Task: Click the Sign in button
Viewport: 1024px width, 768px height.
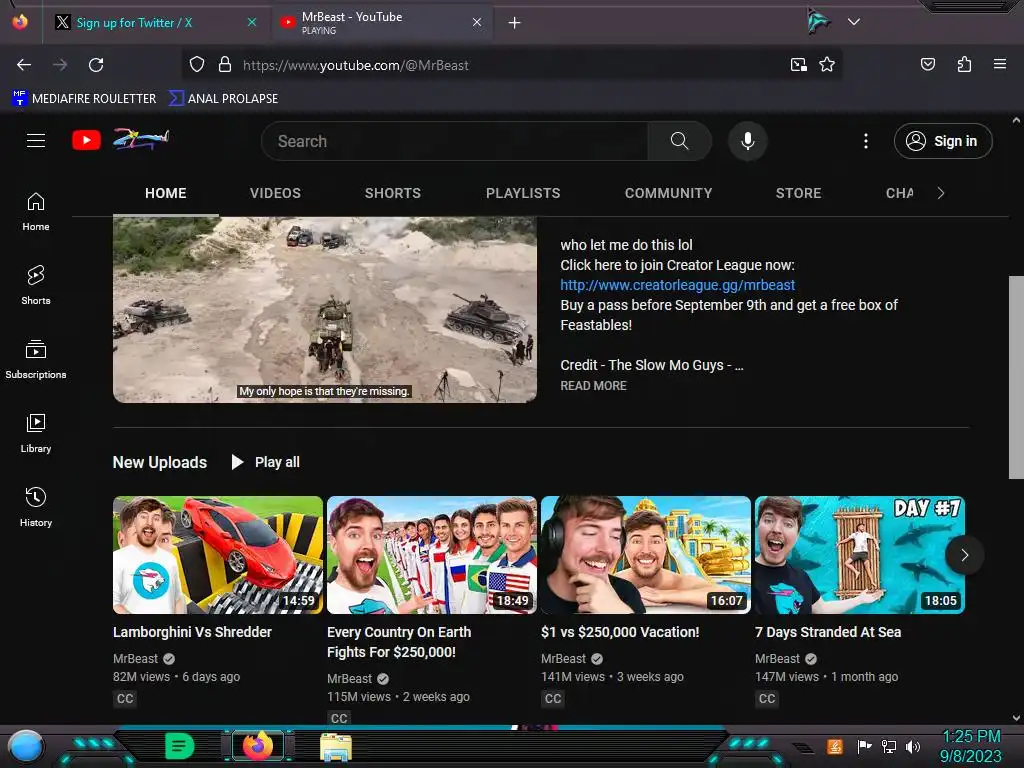Action: [943, 141]
